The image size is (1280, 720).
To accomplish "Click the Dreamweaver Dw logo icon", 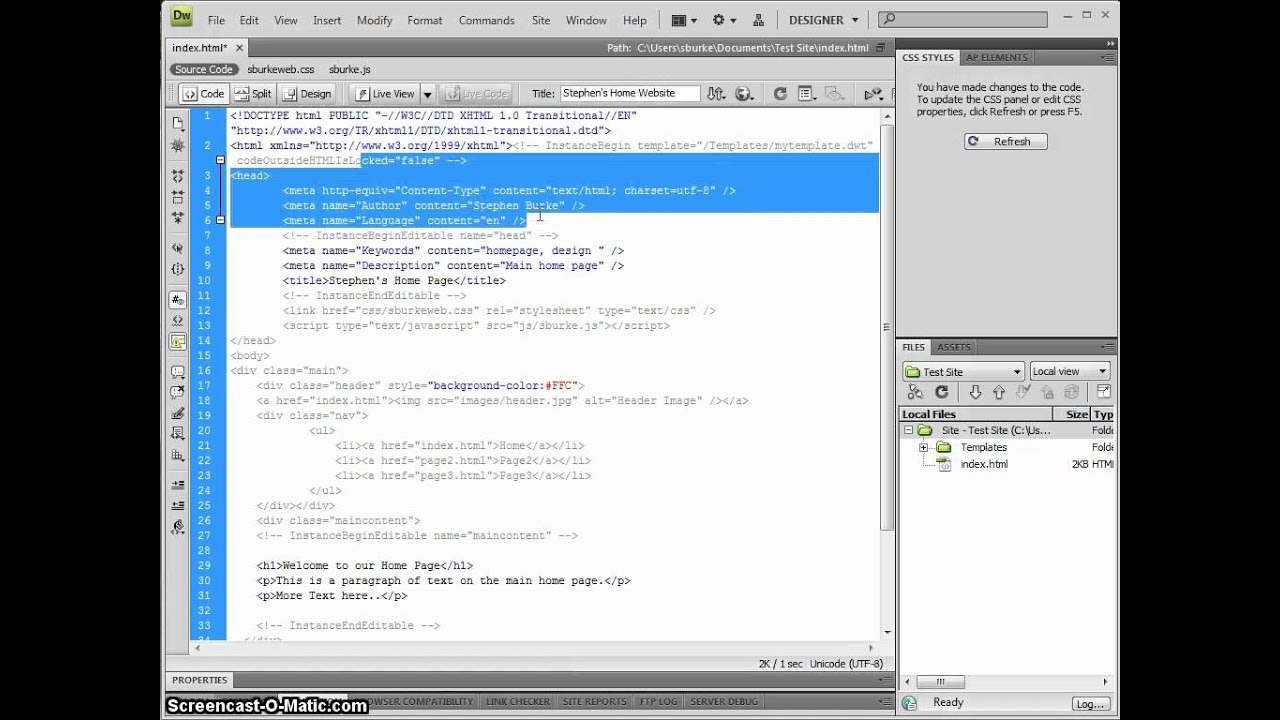I will pos(181,16).
